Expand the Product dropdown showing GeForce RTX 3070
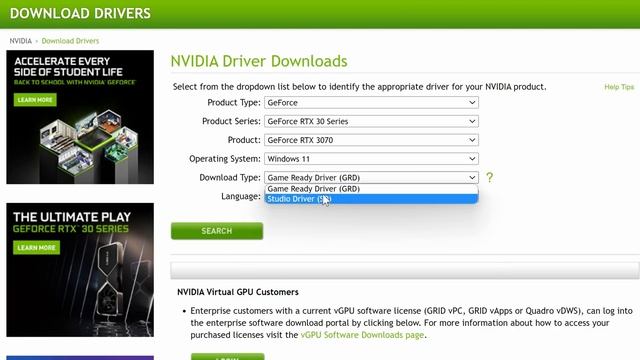The image size is (640, 360). pyautogui.click(x=371, y=140)
